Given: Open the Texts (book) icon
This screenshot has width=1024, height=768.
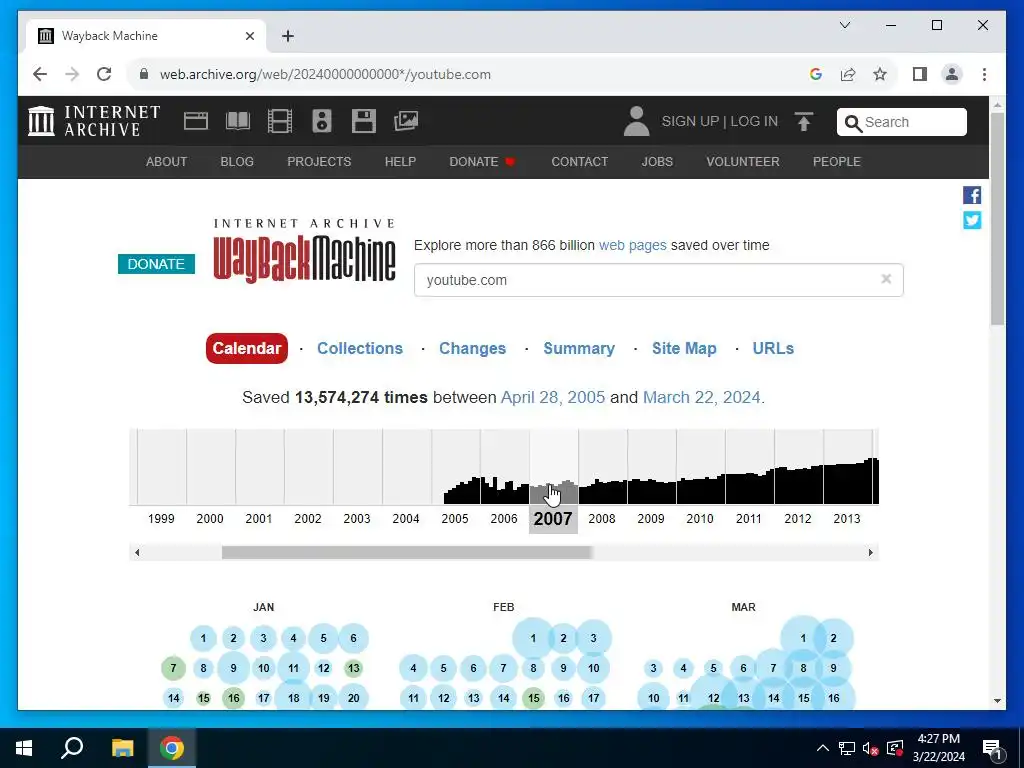Looking at the screenshot, I should [238, 121].
